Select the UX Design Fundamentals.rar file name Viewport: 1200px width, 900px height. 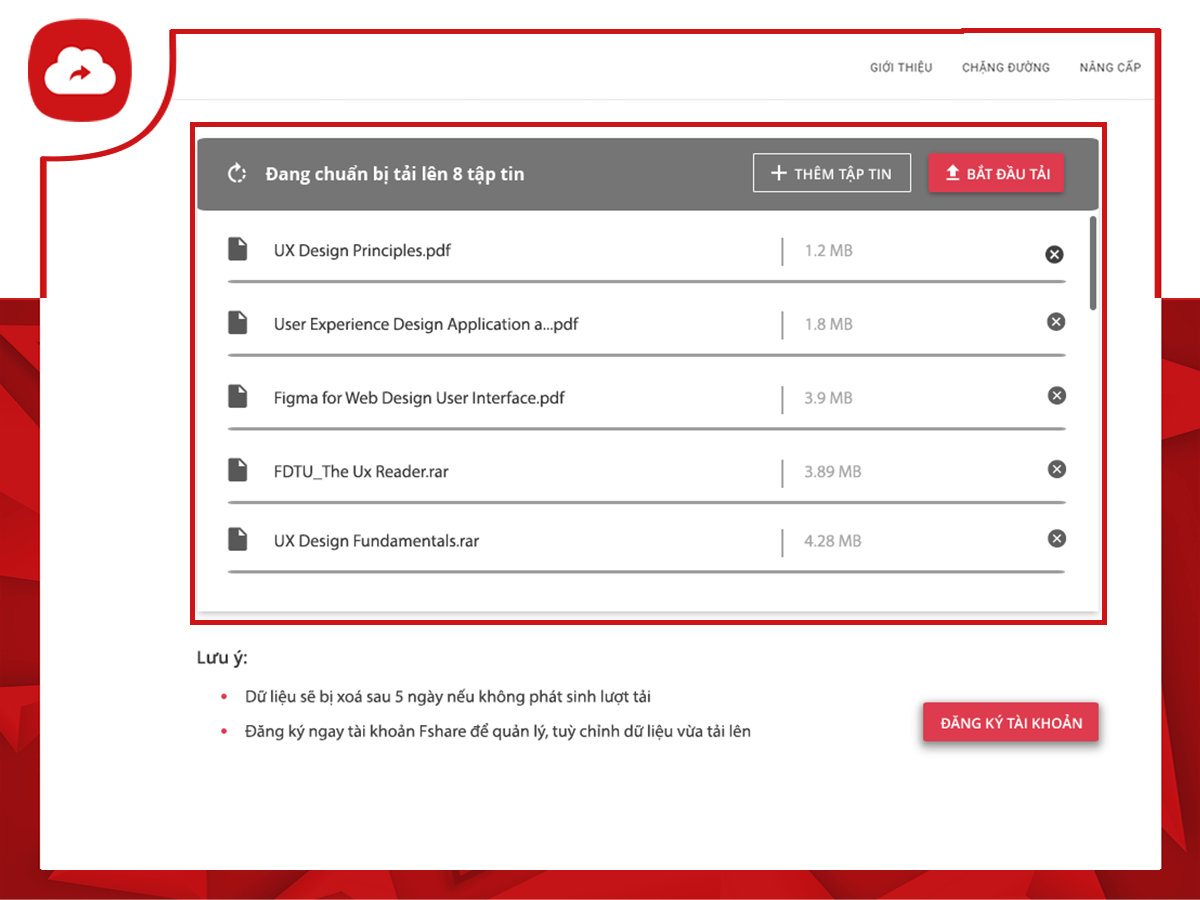(376, 541)
